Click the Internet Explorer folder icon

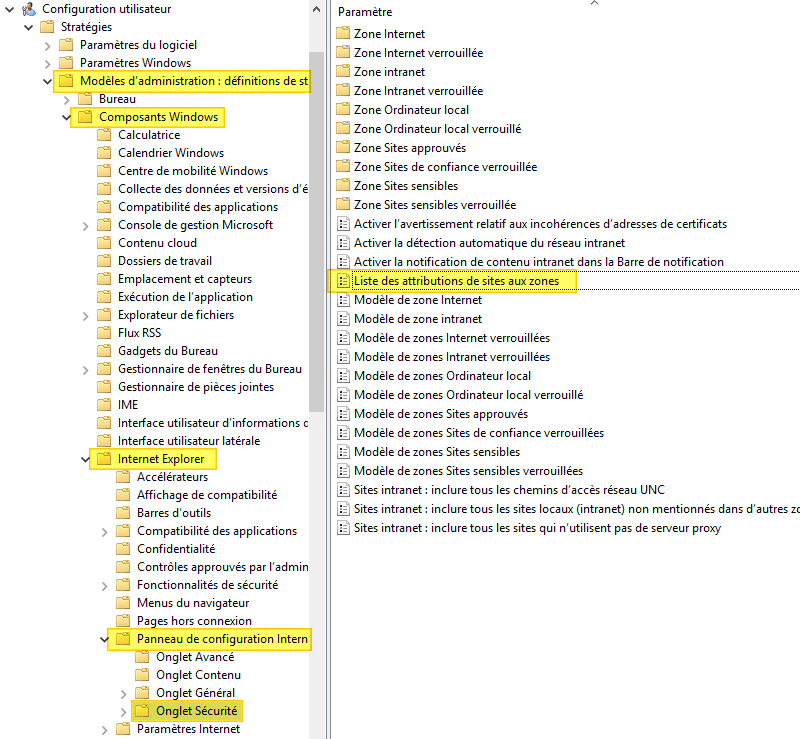[104, 459]
